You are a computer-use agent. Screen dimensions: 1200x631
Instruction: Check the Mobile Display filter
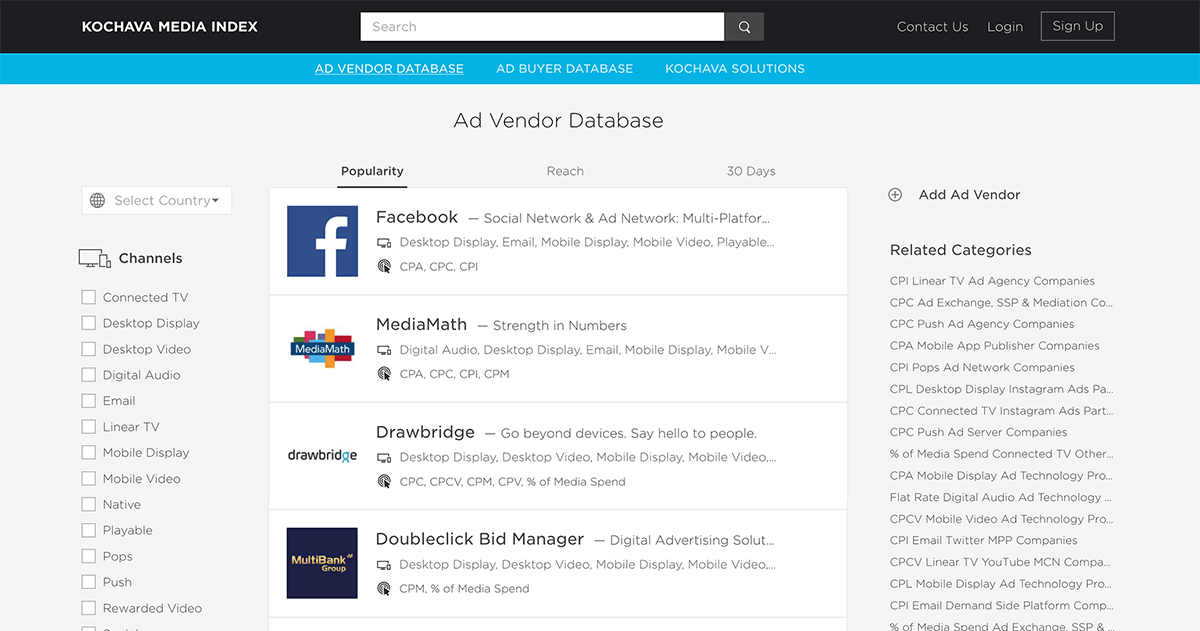click(x=89, y=453)
